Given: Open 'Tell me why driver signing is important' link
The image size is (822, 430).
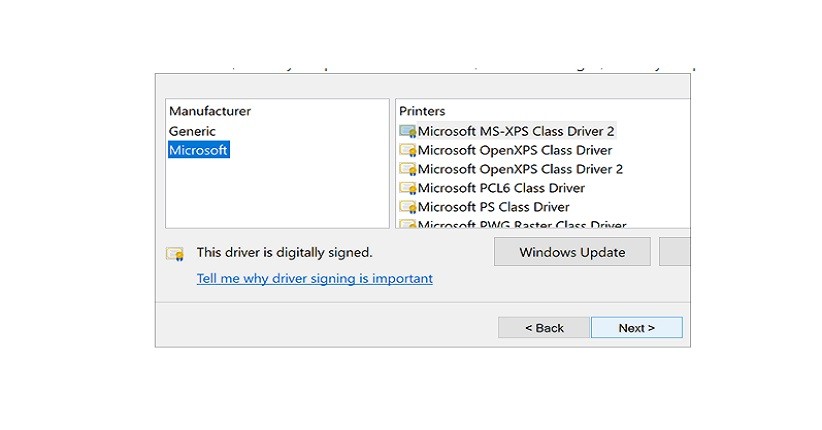Looking at the screenshot, I should pyautogui.click(x=315, y=278).
